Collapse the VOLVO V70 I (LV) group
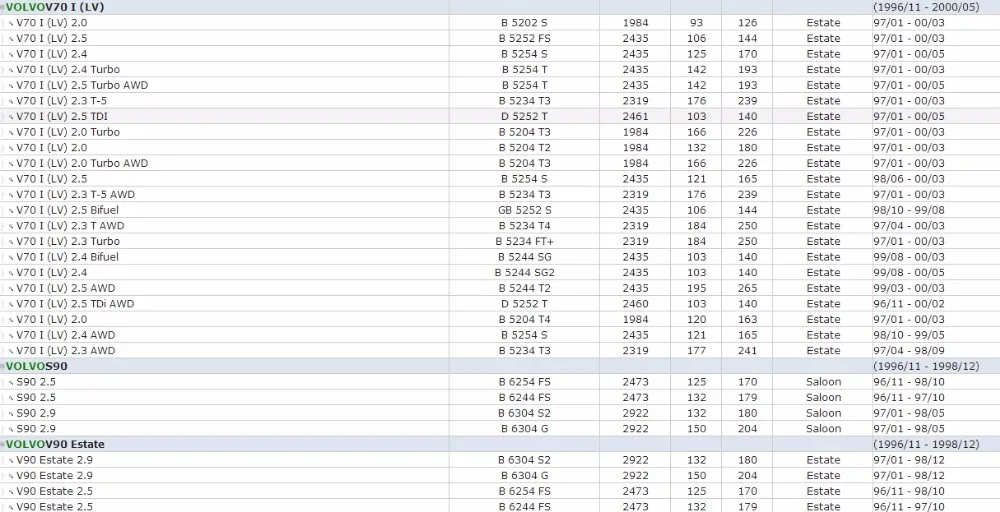The width and height of the screenshot is (1000, 512). [x=3, y=8]
